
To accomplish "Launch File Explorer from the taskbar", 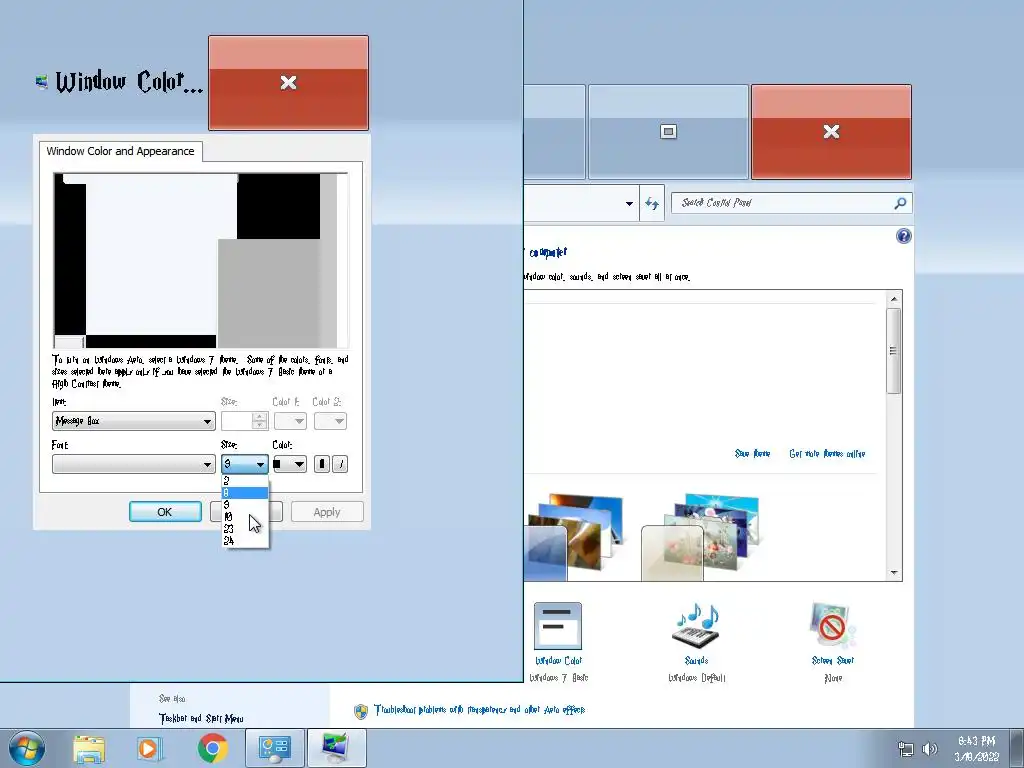I will (x=89, y=749).
